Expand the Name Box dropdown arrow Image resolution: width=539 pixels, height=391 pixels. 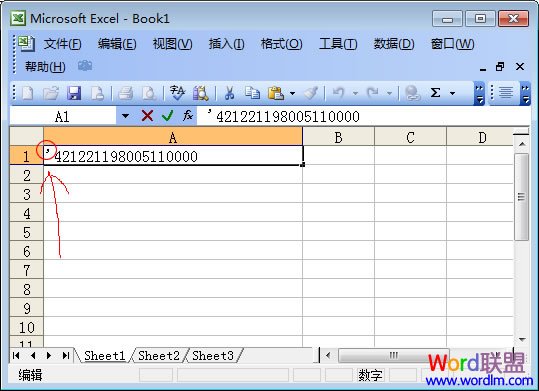tap(125, 116)
